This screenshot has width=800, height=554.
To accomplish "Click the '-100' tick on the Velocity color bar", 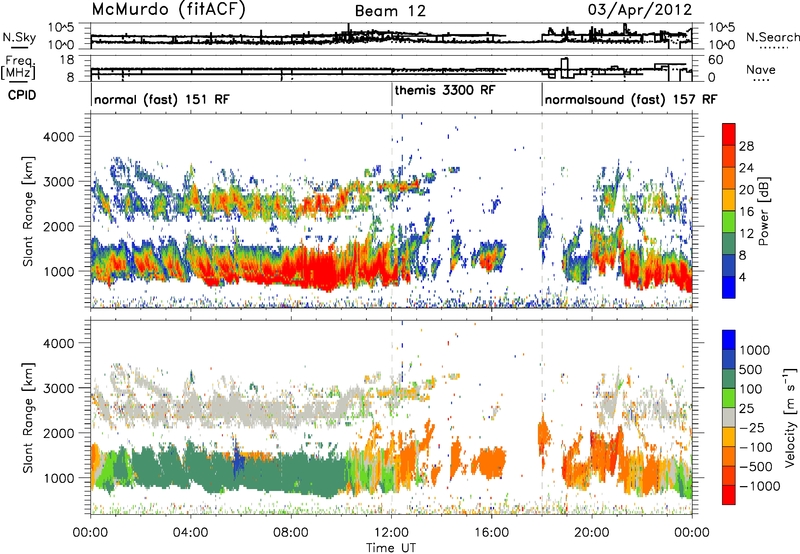I will (x=756, y=447).
